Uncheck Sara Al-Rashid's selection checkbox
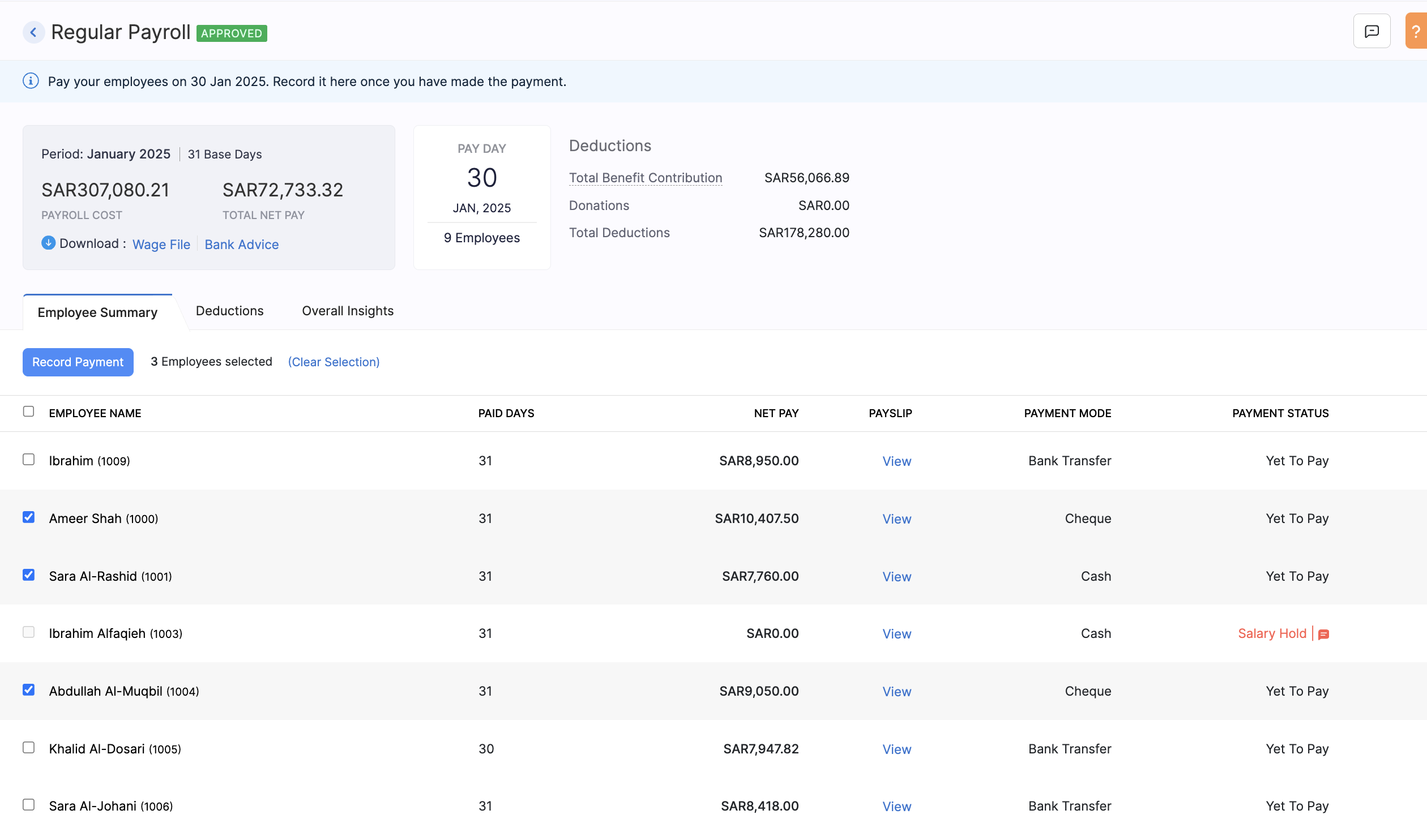Viewport: 1427px width, 840px height. point(28,576)
